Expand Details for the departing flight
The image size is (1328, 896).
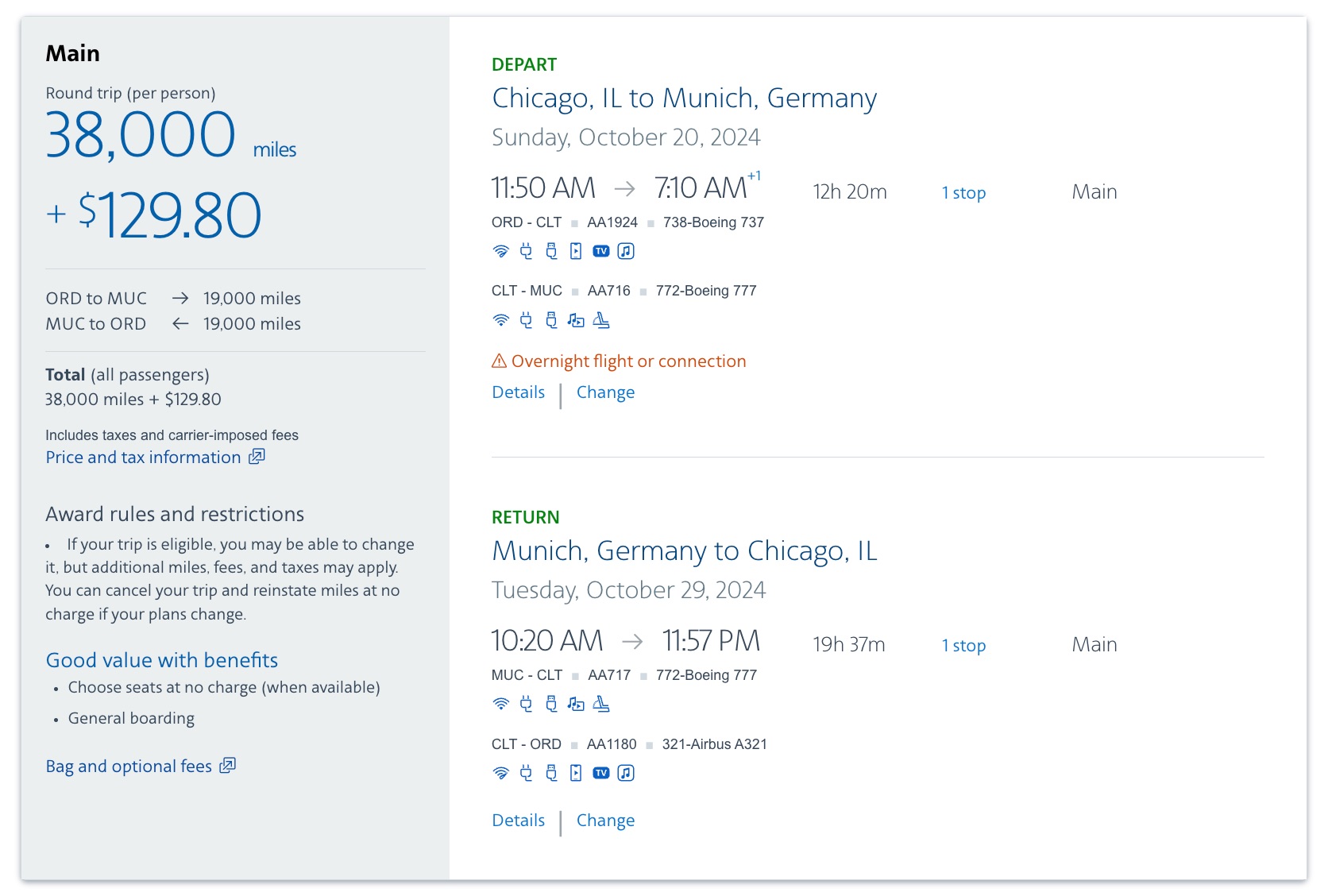coord(518,392)
